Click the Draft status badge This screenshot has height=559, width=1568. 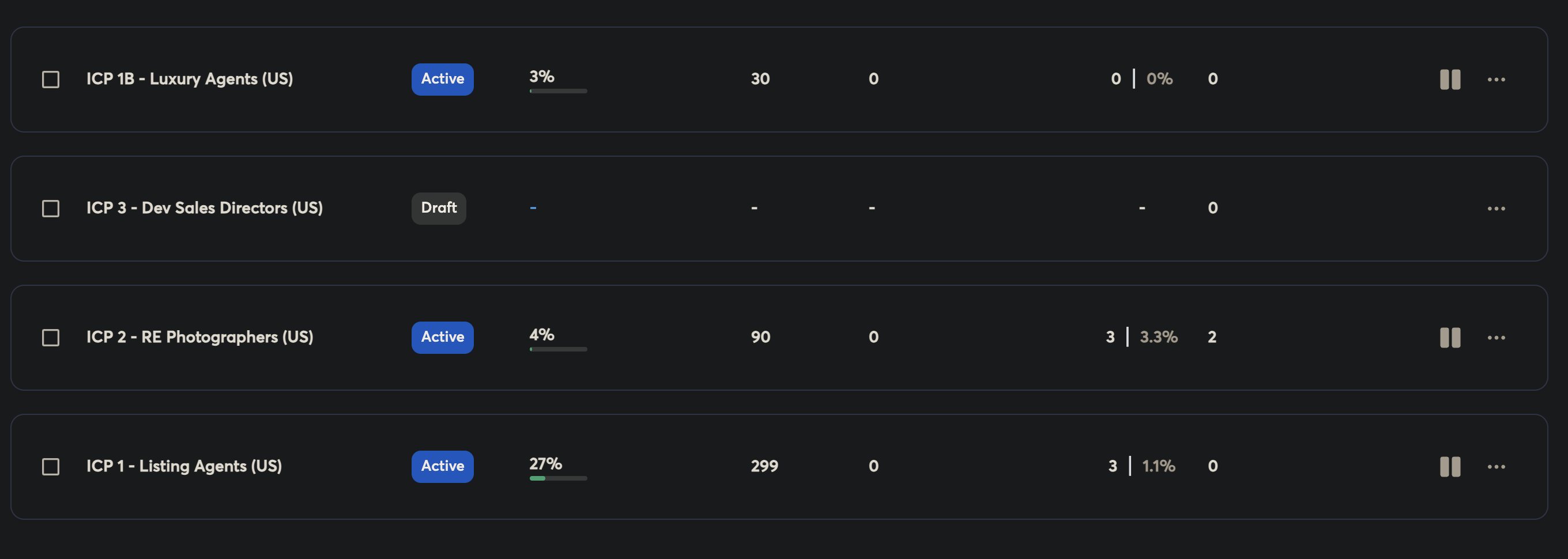(438, 208)
